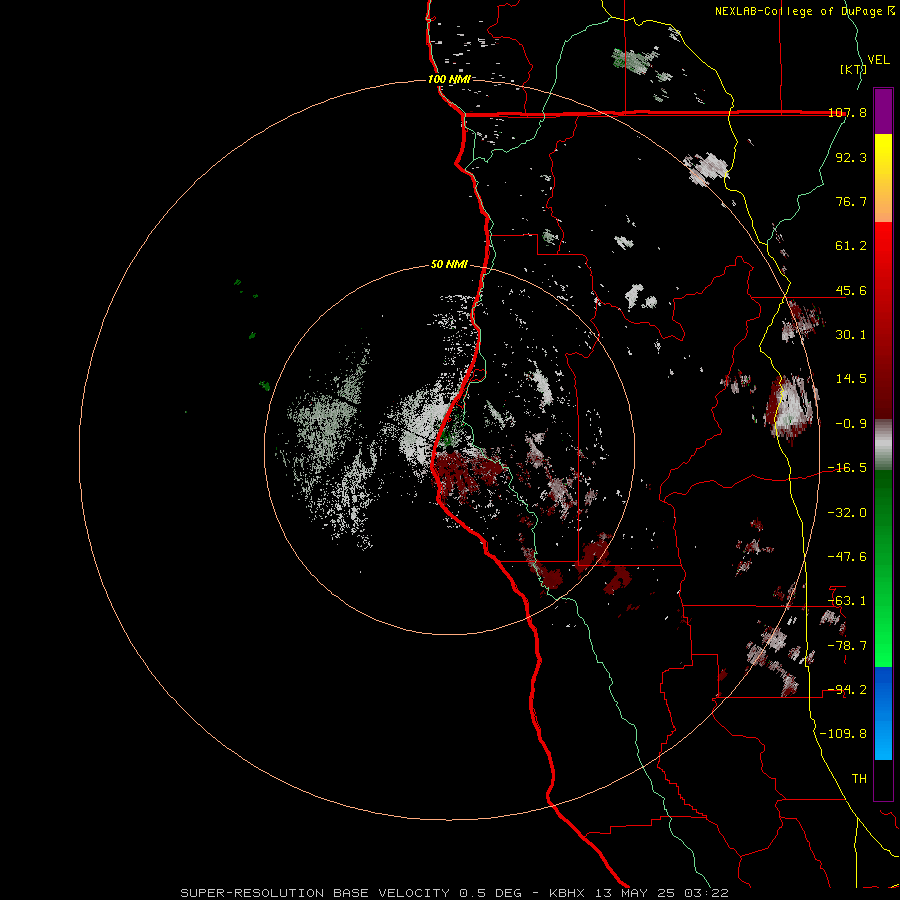Click the -16.5 legend value

coord(847,468)
